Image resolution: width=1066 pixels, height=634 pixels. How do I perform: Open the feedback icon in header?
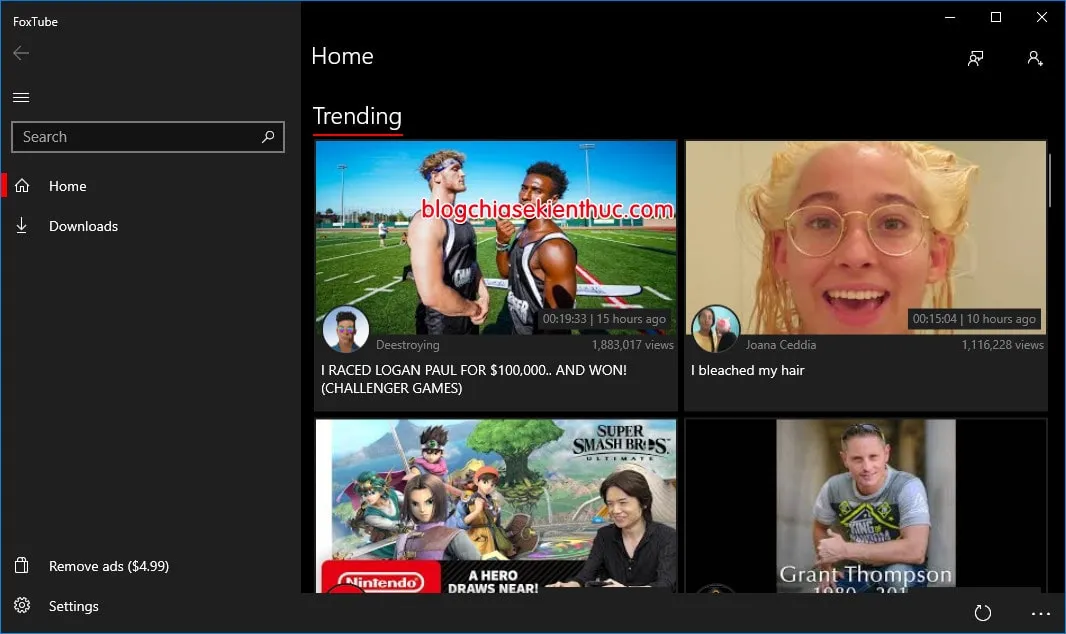(x=976, y=58)
